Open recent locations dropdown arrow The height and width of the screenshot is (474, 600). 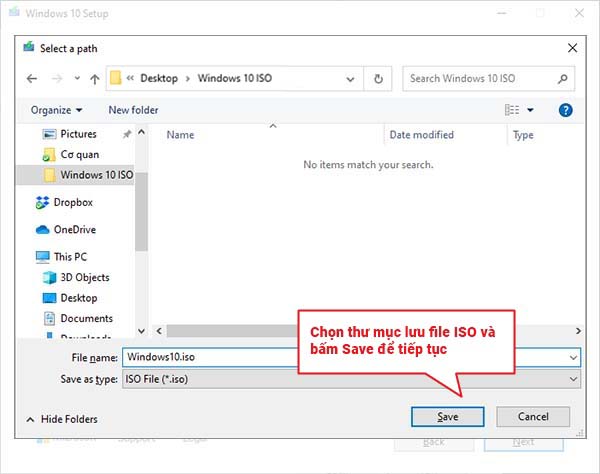[x=77, y=78]
